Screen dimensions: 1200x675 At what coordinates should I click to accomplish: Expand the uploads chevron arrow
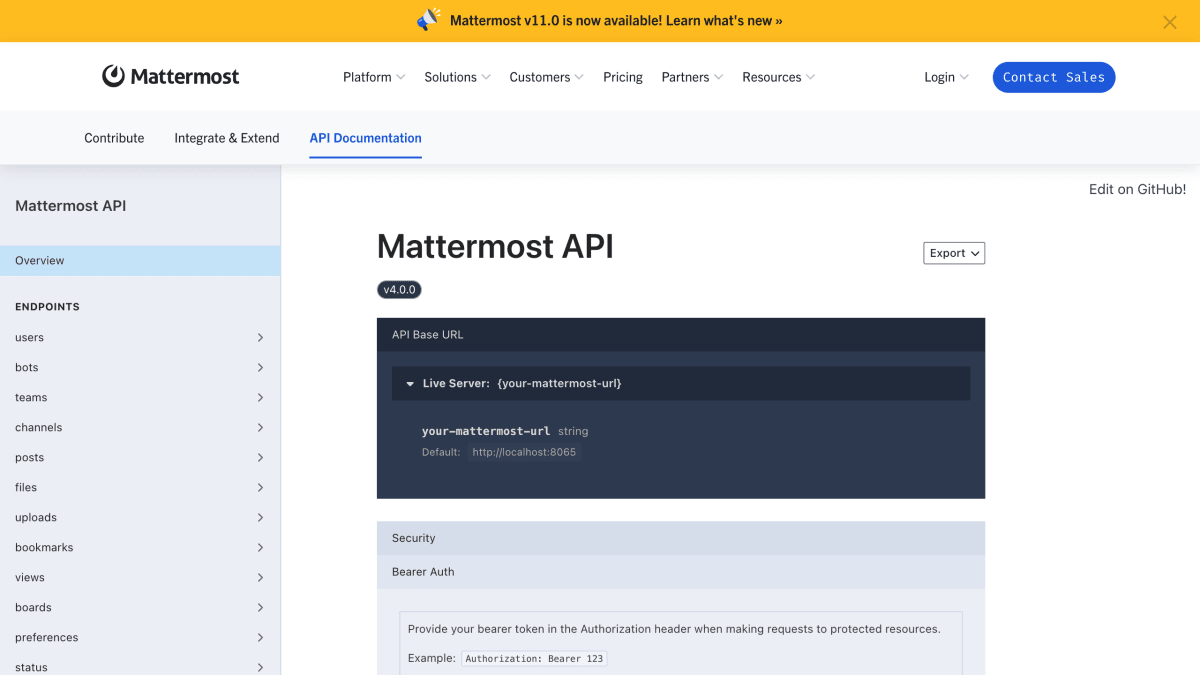[260, 518]
